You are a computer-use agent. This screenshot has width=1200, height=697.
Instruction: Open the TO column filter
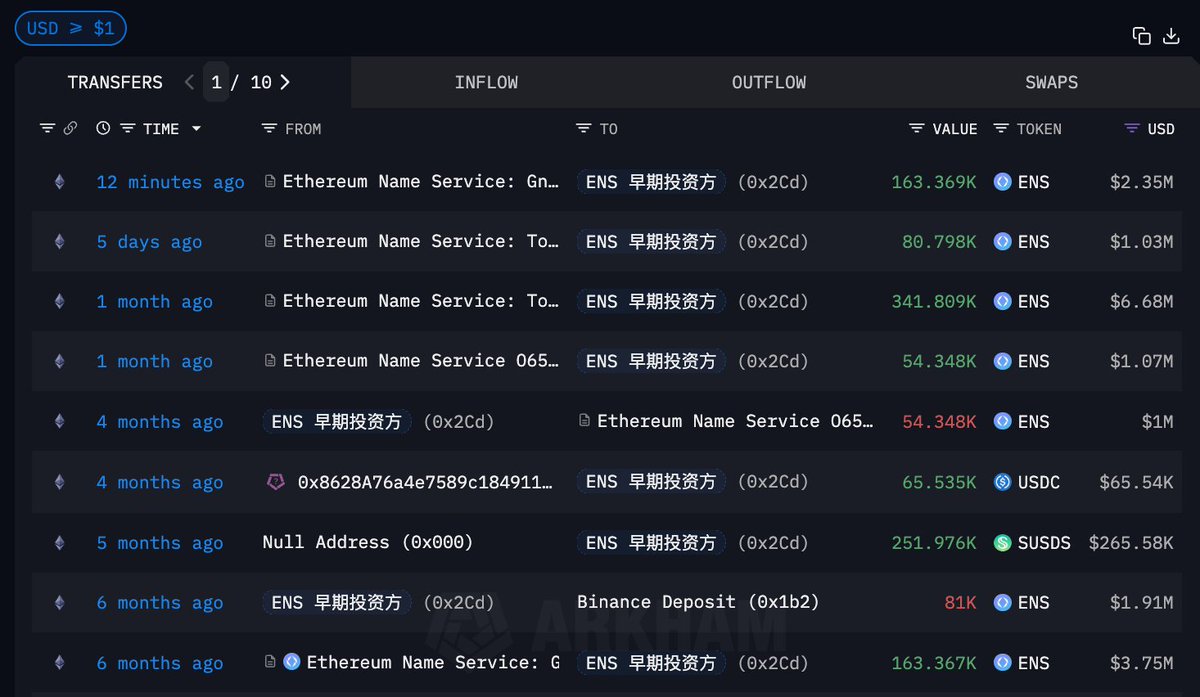[584, 129]
